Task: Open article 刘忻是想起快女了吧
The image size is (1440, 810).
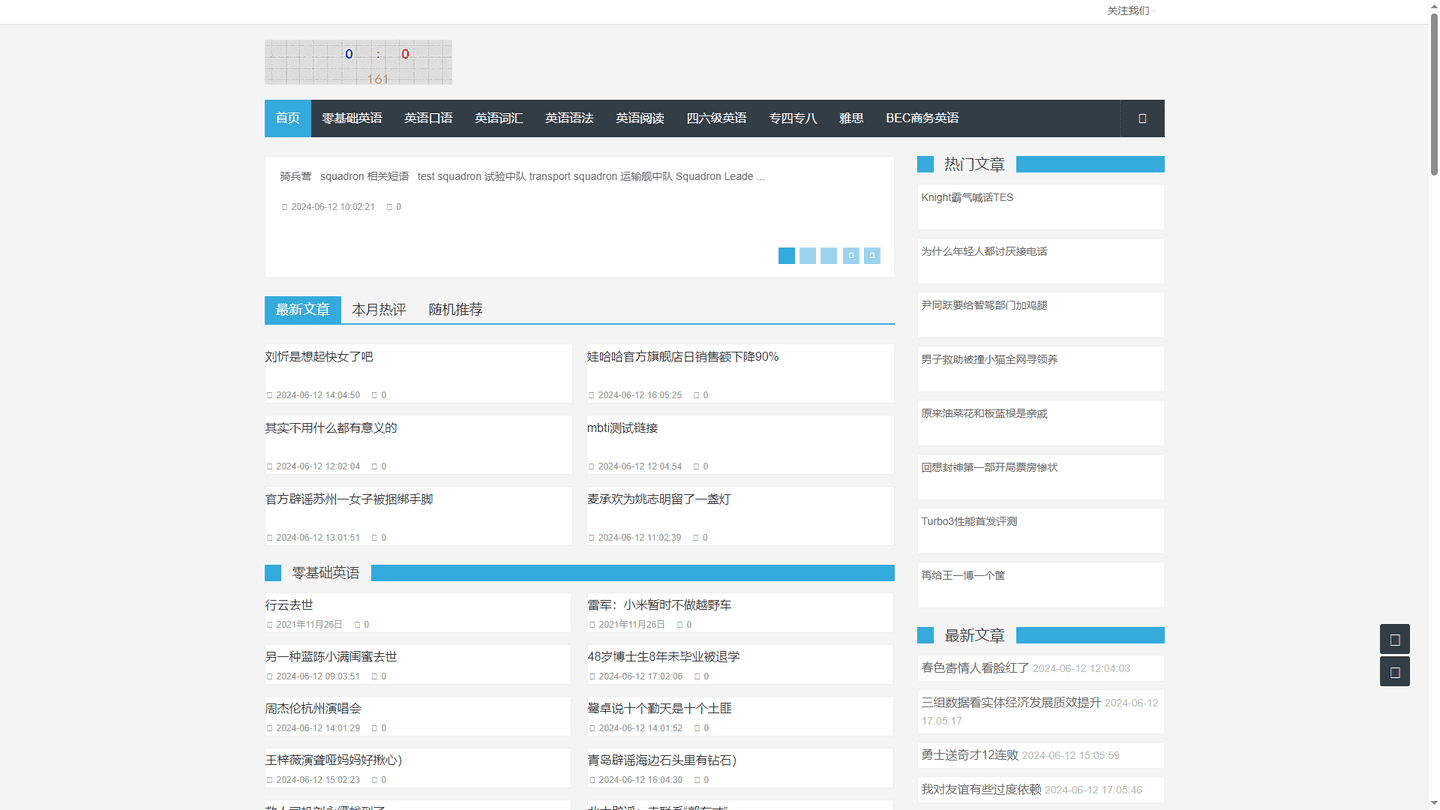Action: click(319, 357)
